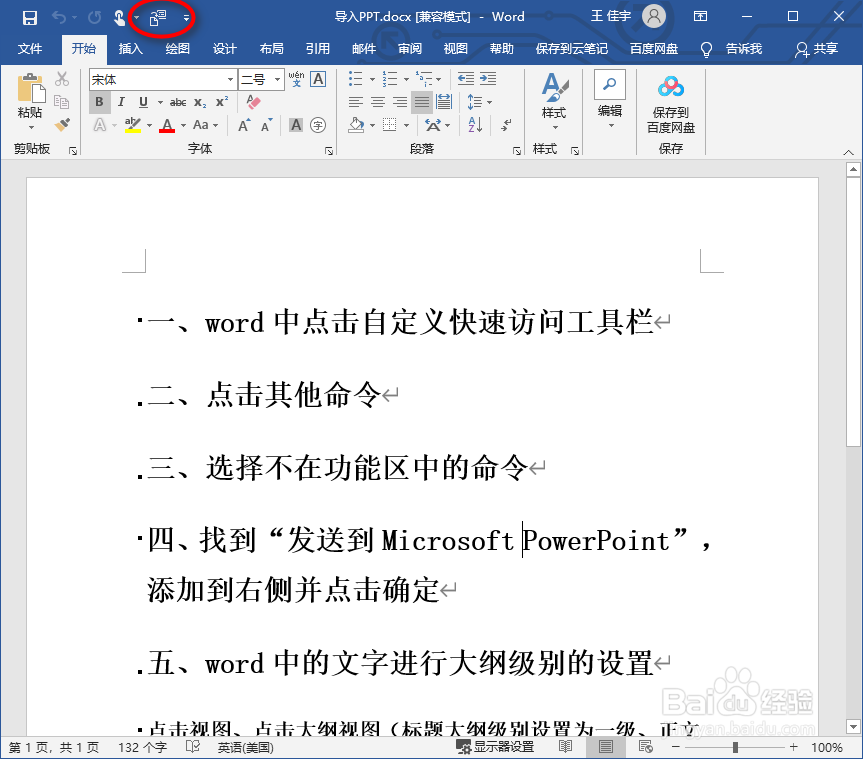Apply yellow text highlight color

tap(133, 125)
